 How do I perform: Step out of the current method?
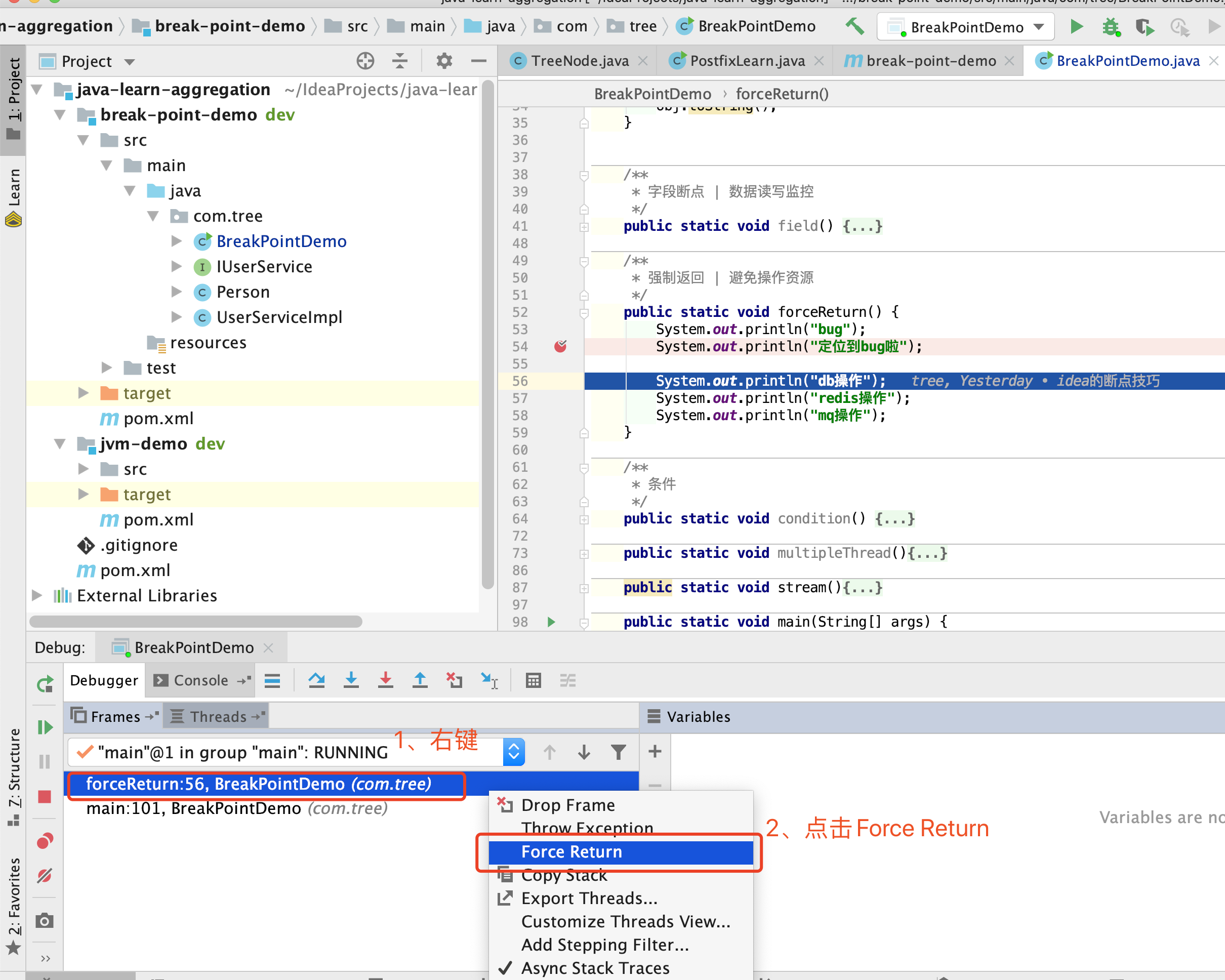(419, 680)
